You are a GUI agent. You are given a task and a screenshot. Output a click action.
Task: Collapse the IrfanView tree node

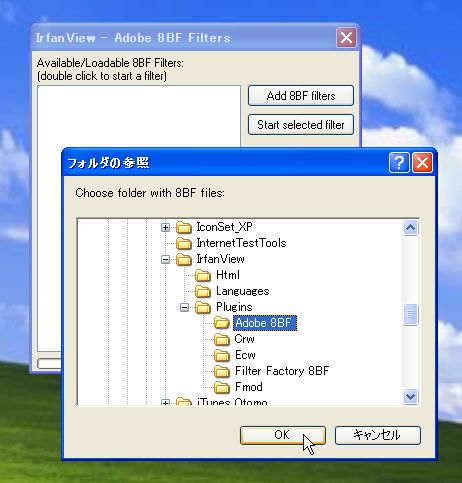[165, 259]
